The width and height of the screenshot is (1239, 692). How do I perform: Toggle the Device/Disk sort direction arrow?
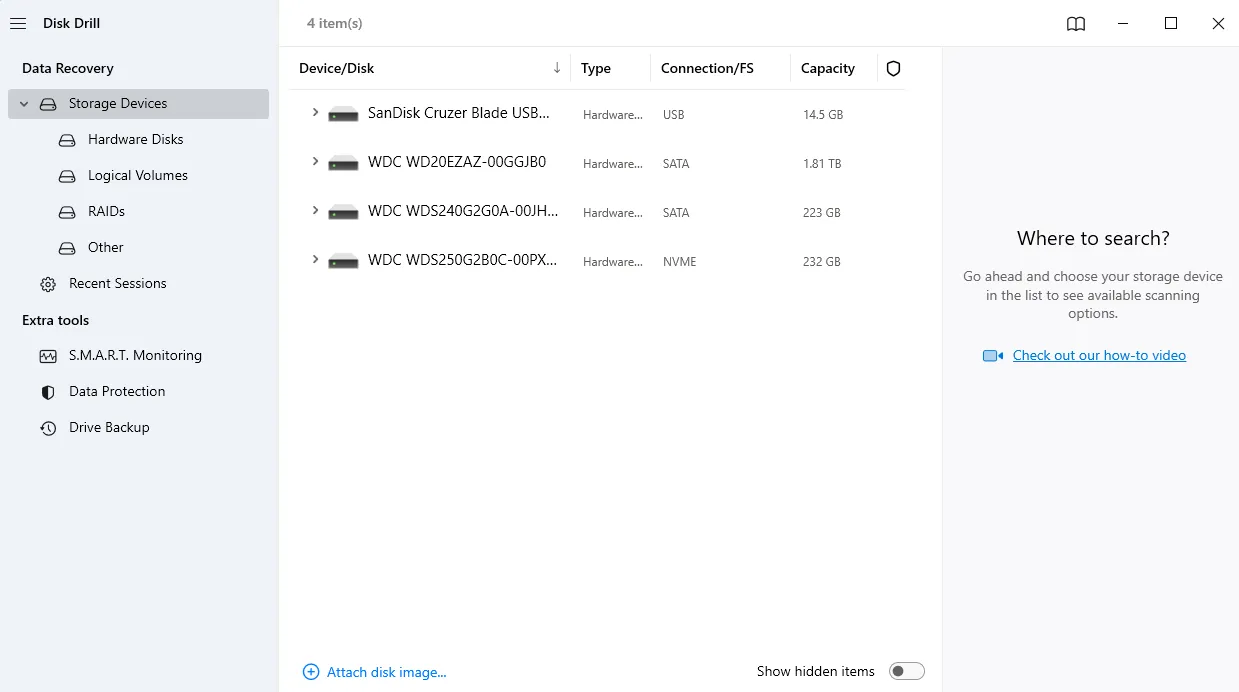tap(557, 67)
